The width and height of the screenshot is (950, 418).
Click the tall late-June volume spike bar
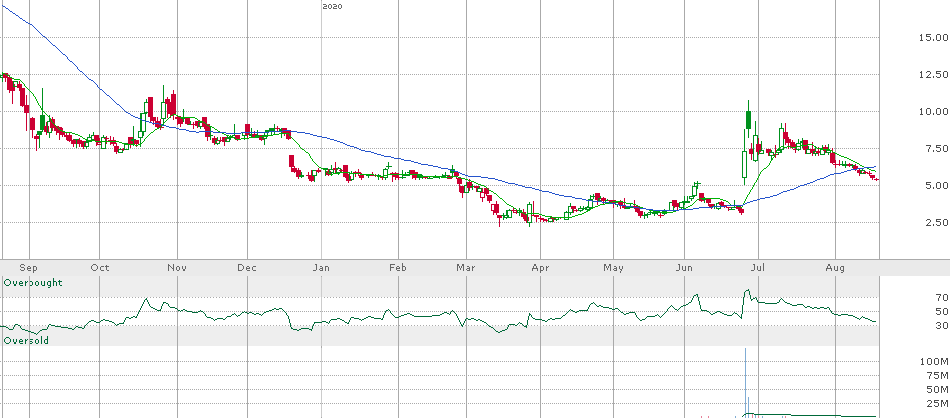[x=745, y=383]
